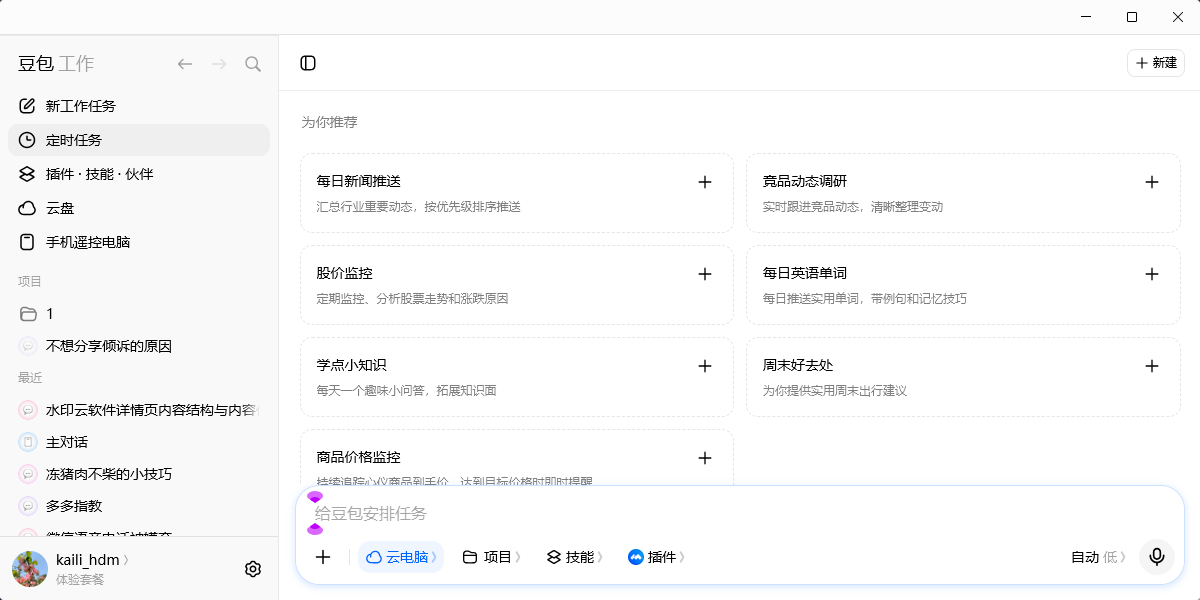1200x600 pixels.
Task: Click 体验套餐 plan label
Action: click(x=80, y=579)
